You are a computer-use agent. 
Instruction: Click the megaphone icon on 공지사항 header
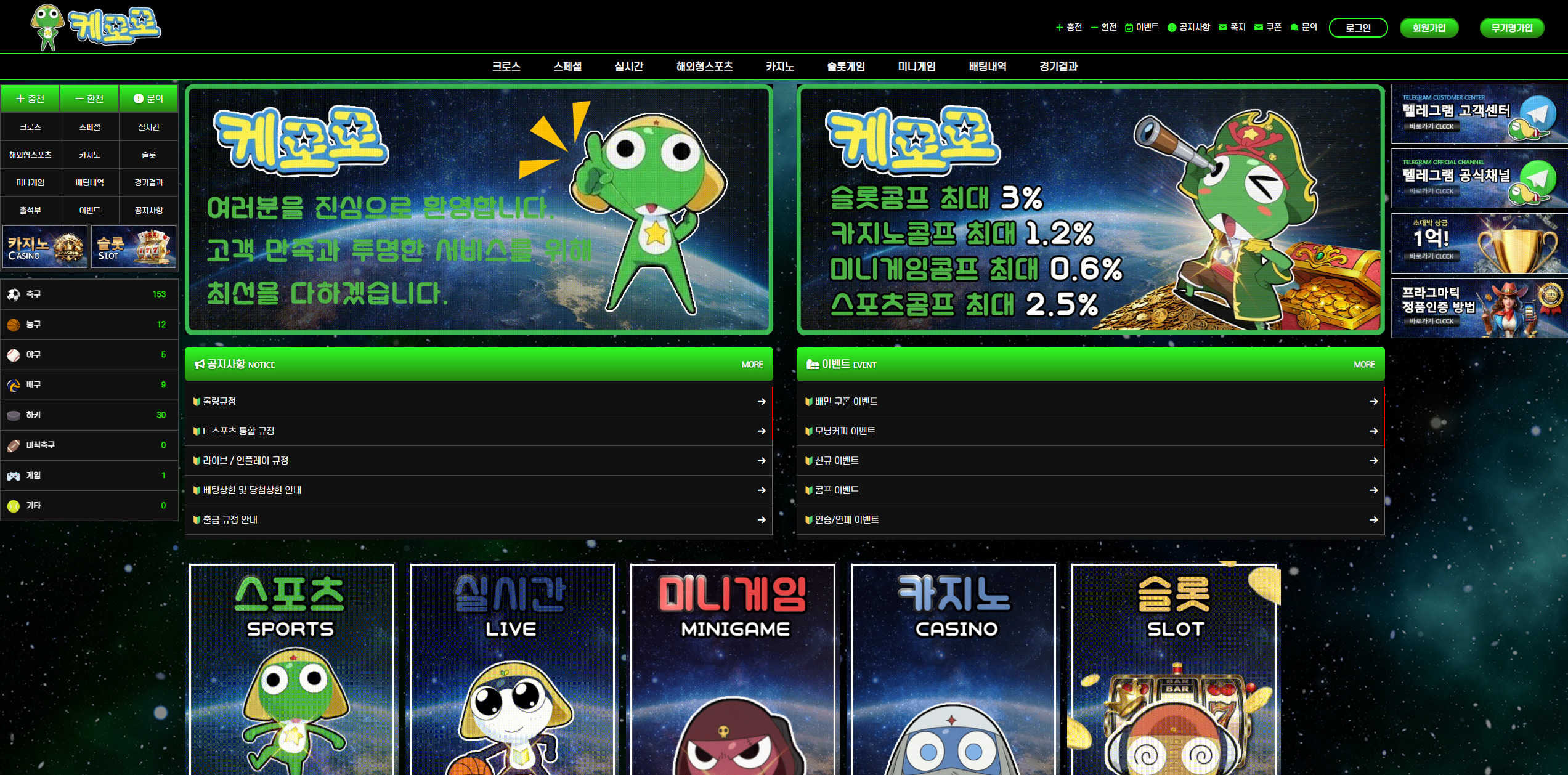(x=199, y=364)
